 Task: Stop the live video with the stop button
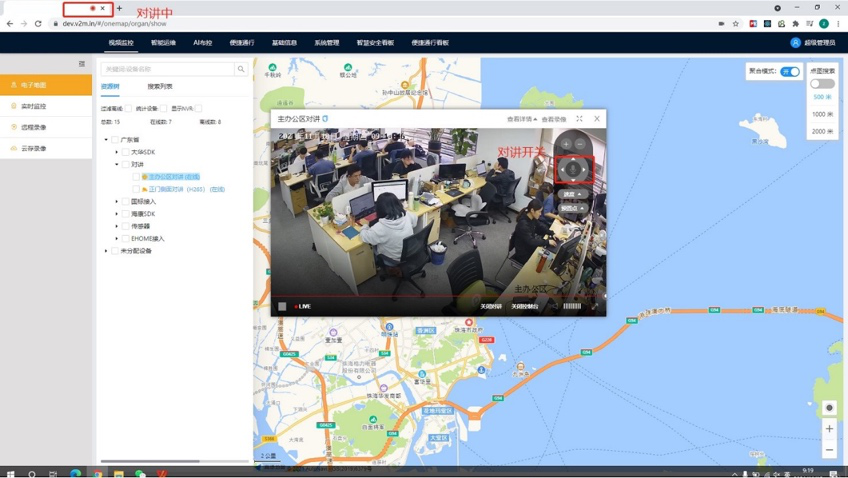coord(283,307)
